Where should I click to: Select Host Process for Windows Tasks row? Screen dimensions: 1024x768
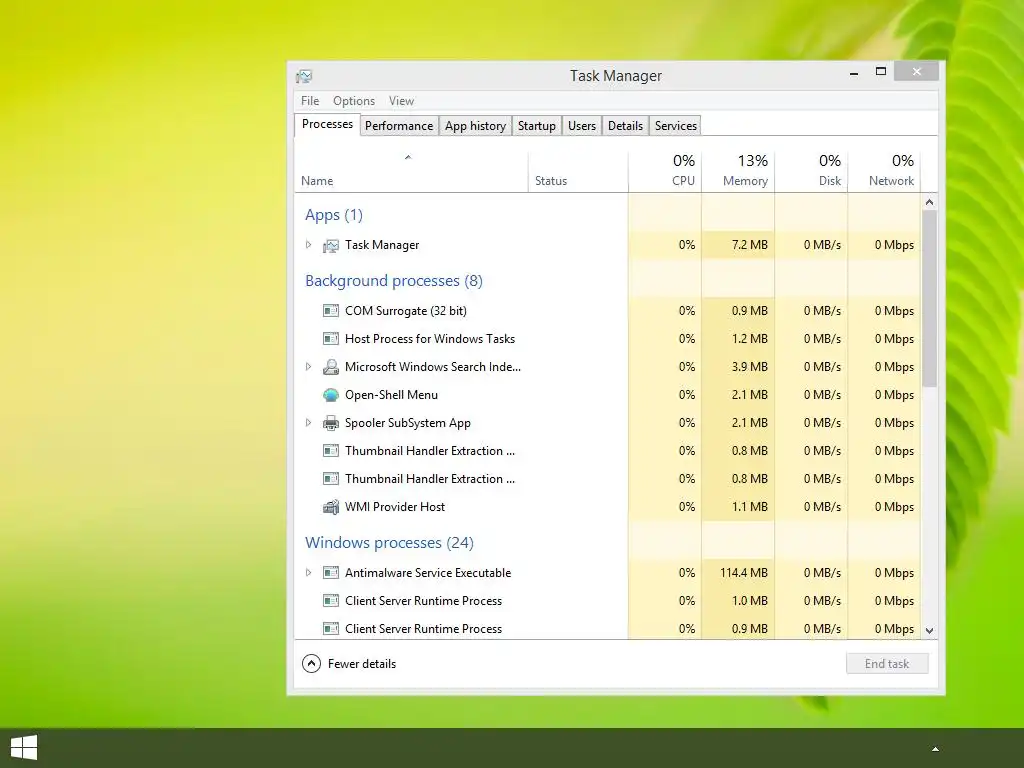[607, 339]
